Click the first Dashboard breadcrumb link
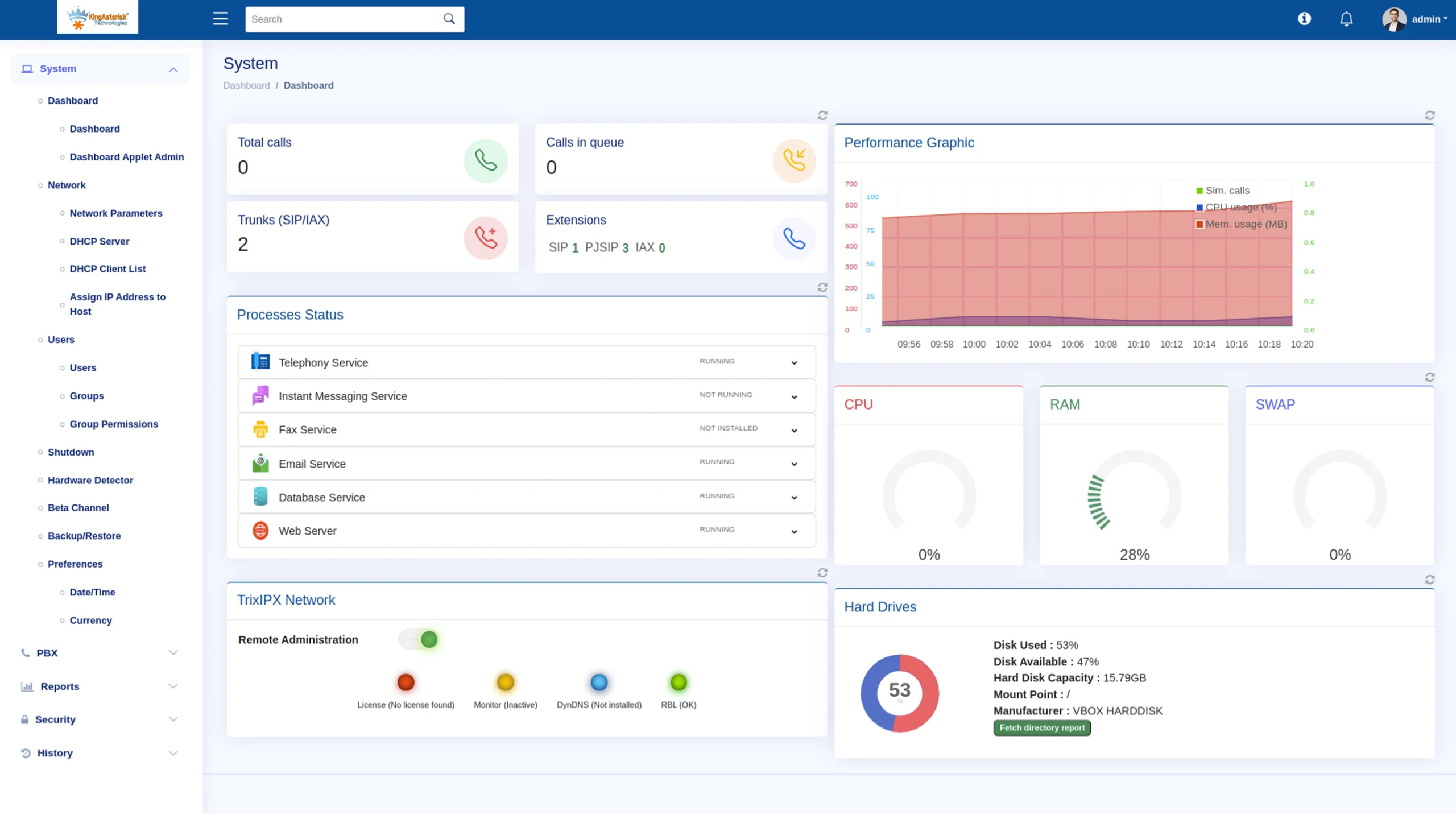 click(x=246, y=85)
